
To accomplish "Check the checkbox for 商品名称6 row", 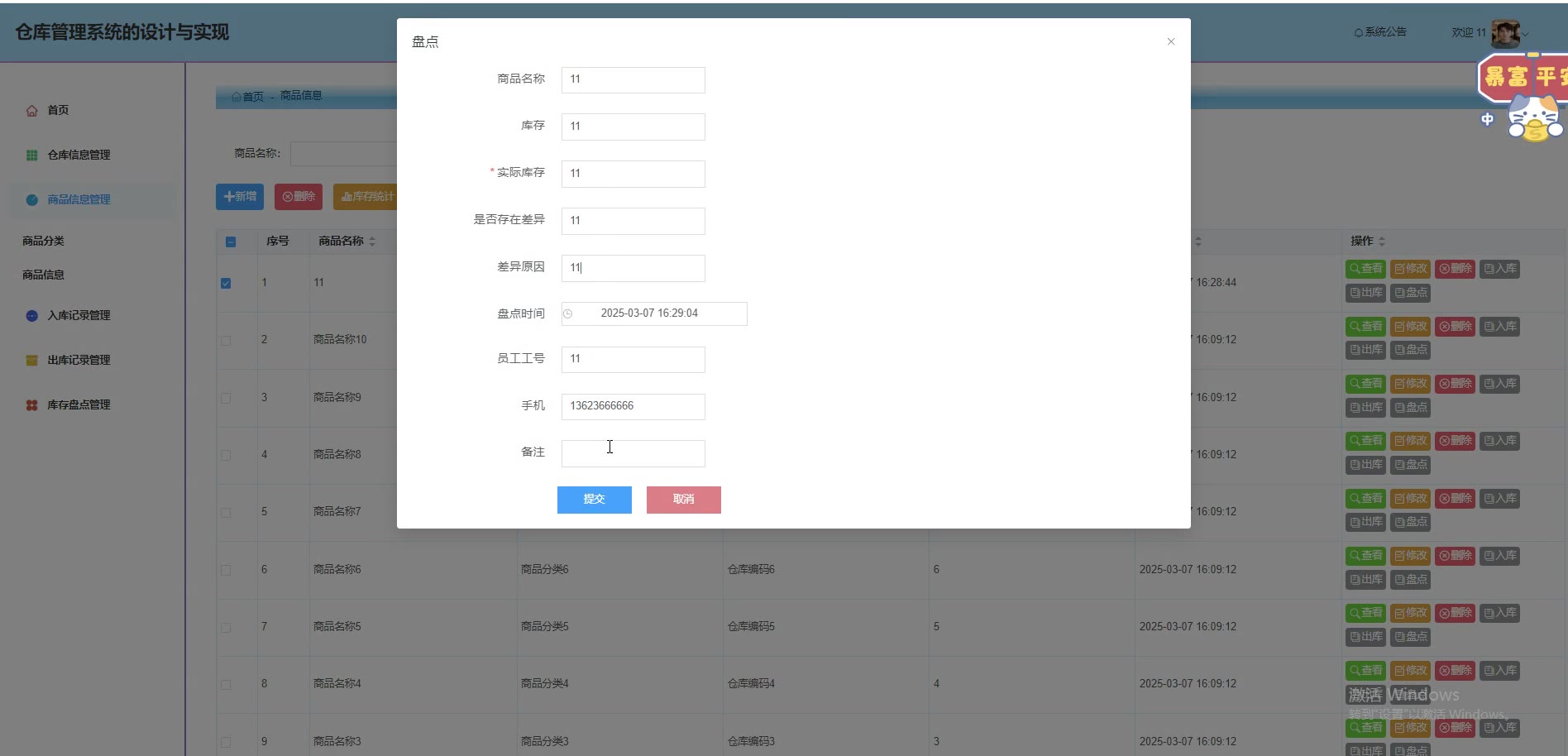I will pos(226,570).
